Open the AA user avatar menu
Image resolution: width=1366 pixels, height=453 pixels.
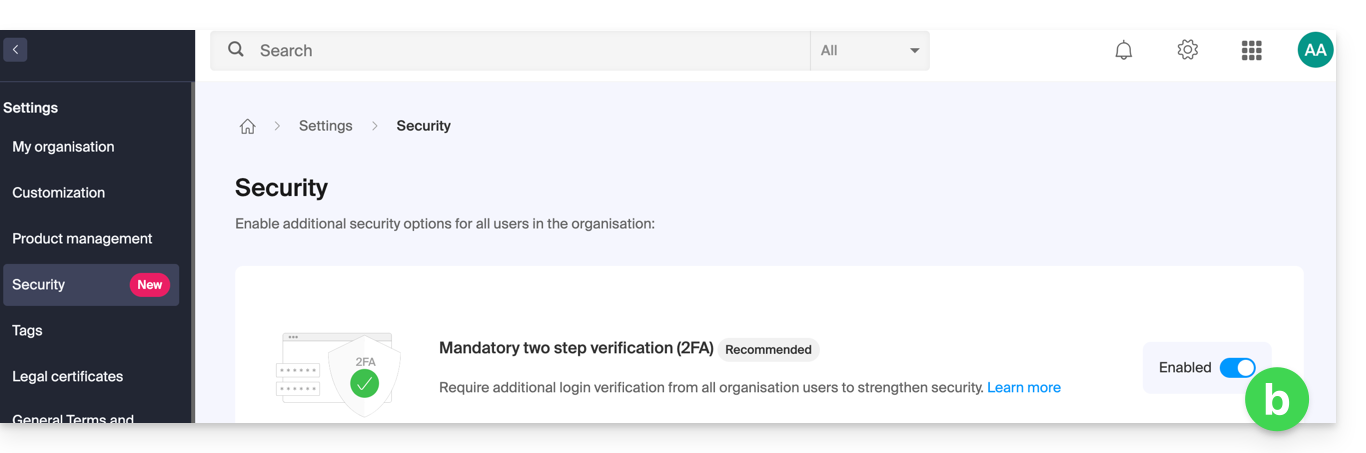(1315, 50)
